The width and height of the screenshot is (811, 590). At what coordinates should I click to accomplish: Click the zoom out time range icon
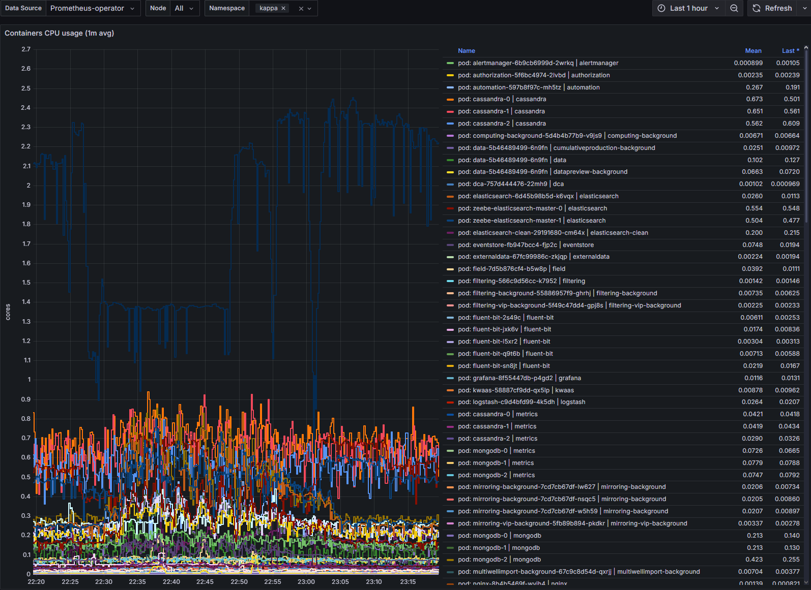click(734, 8)
